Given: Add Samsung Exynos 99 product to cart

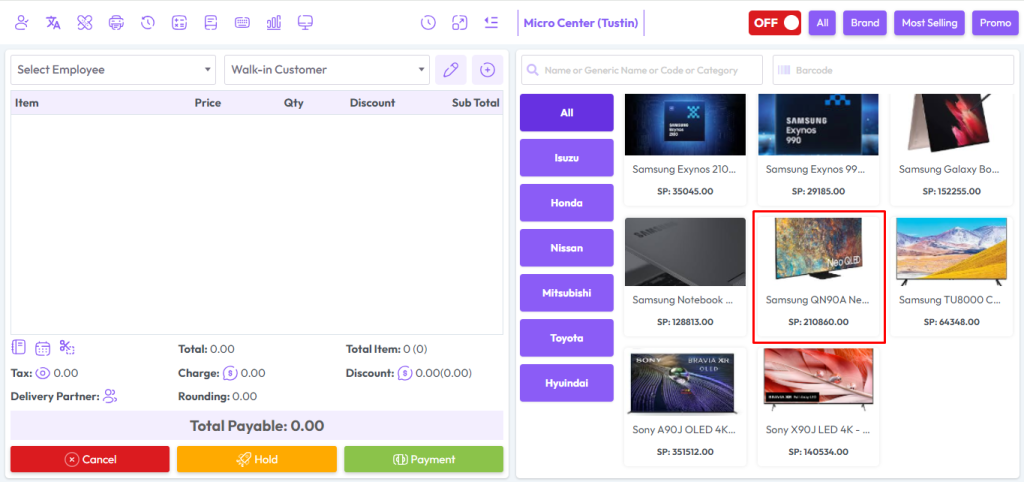Looking at the screenshot, I should click(x=818, y=149).
